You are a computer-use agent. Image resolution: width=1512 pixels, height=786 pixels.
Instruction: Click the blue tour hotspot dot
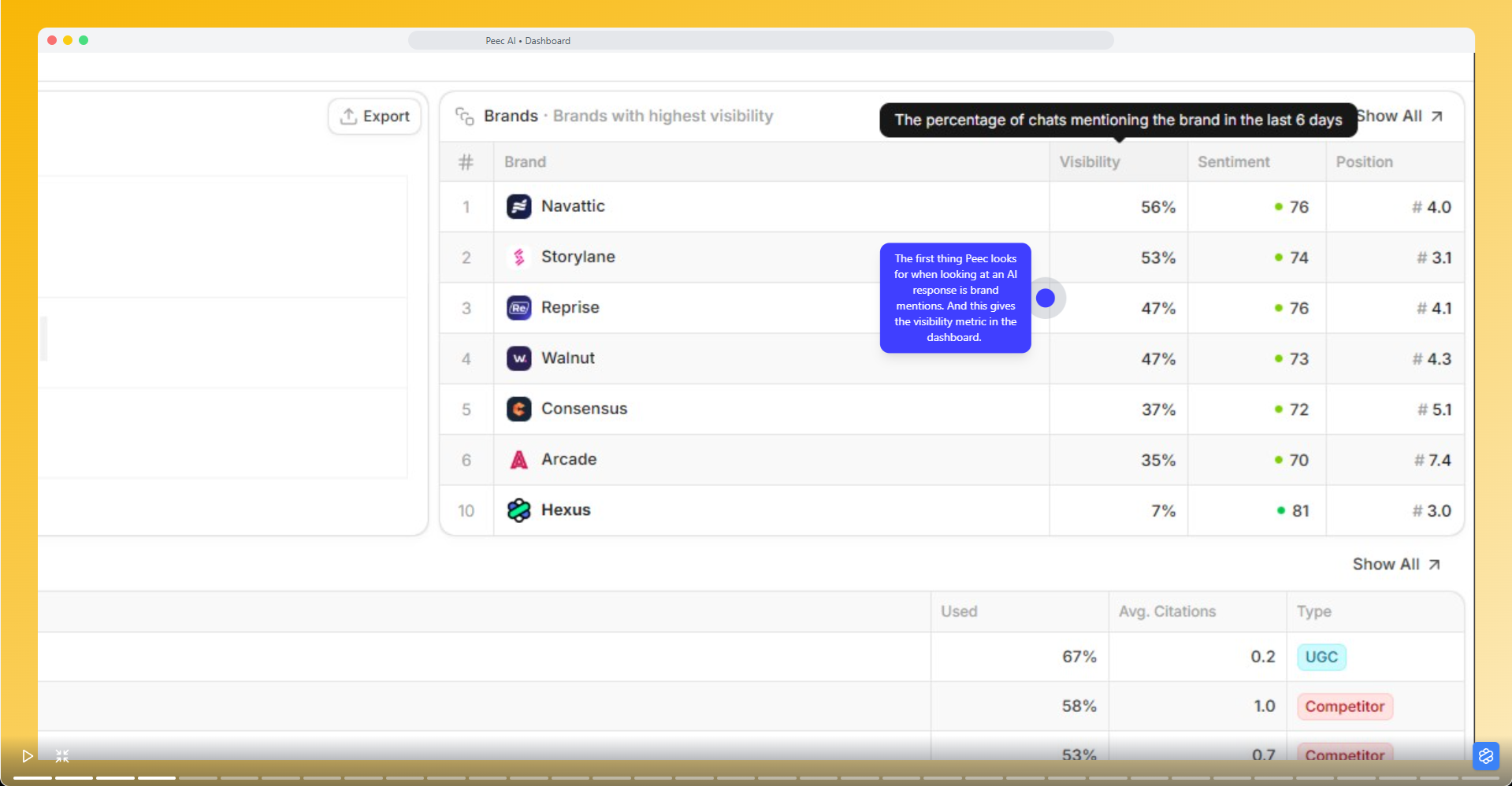click(x=1046, y=298)
